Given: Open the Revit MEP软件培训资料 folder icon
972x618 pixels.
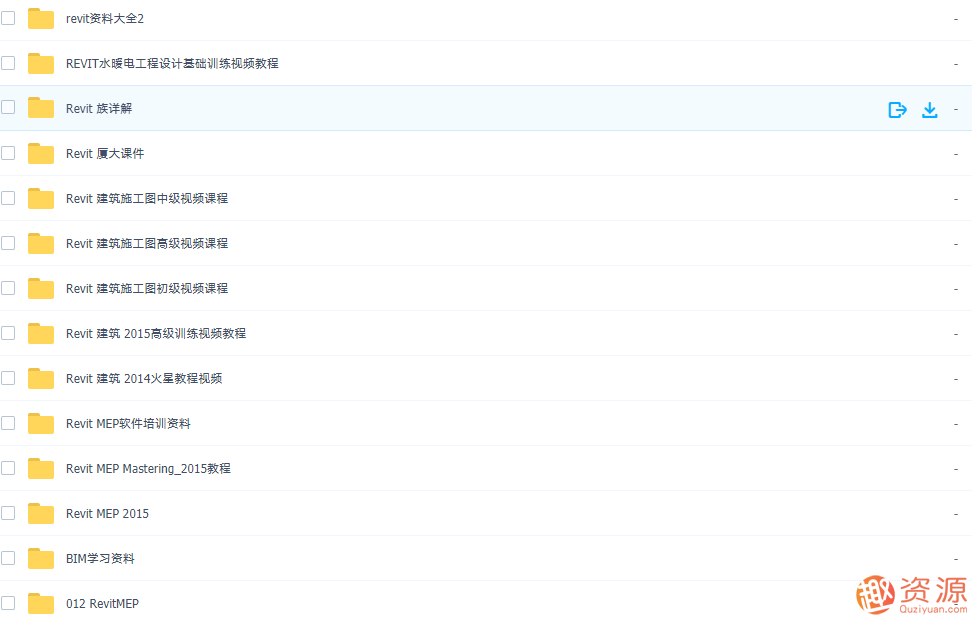Looking at the screenshot, I should tap(40, 423).
